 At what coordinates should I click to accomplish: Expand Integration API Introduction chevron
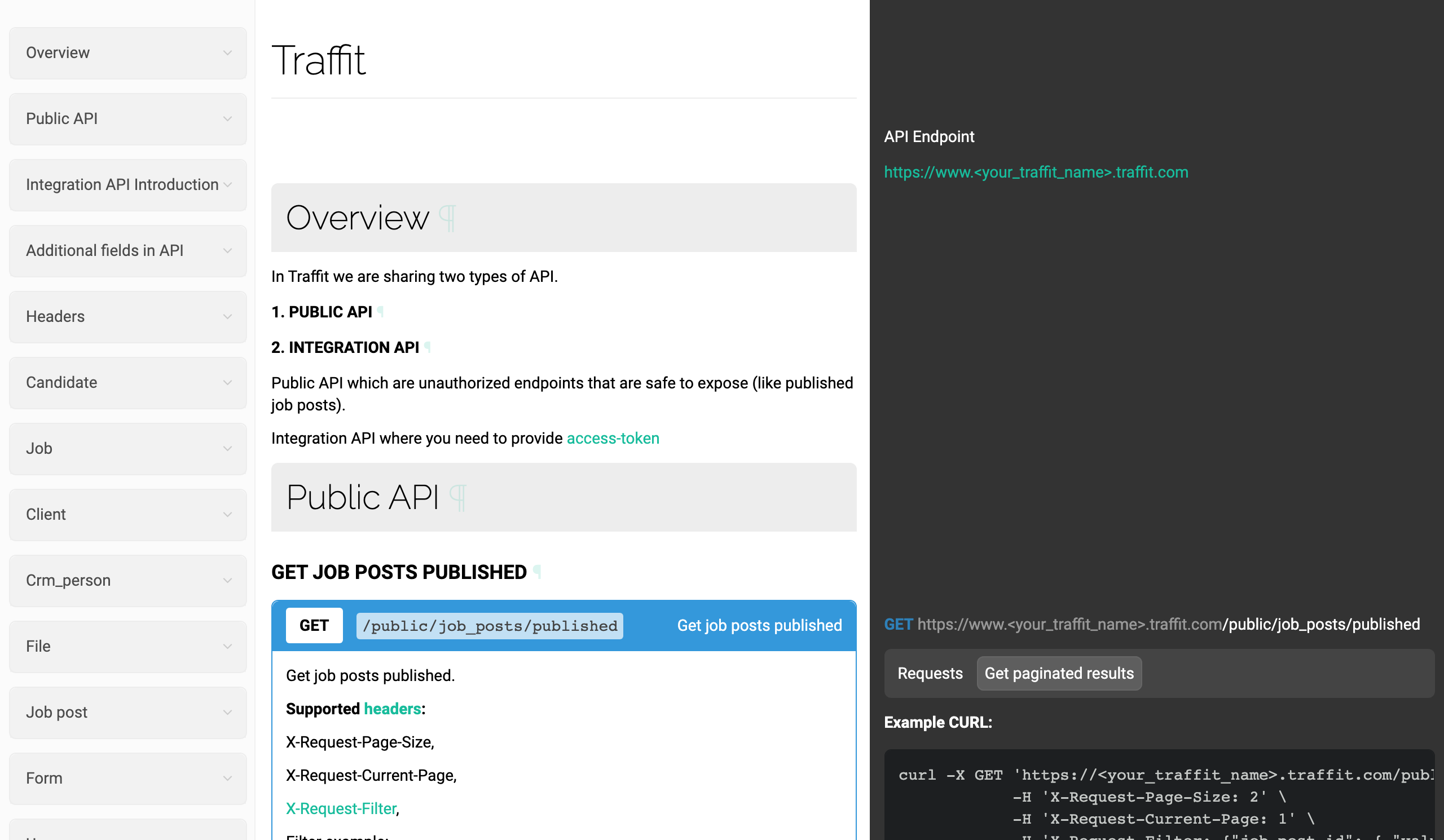[x=227, y=184]
